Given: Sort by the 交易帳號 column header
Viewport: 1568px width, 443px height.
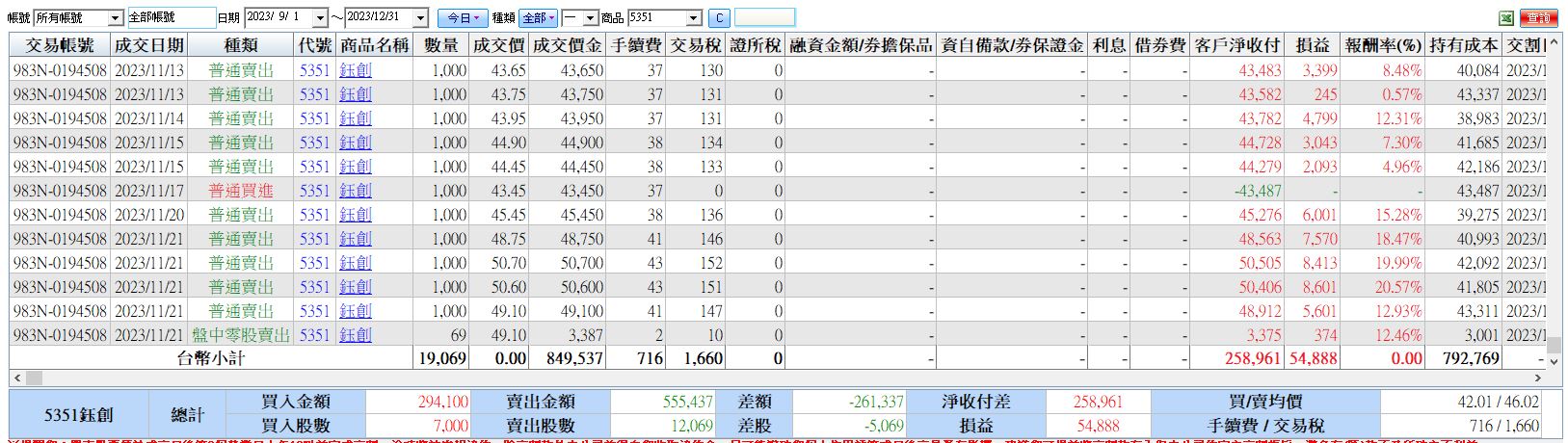Looking at the screenshot, I should coord(60,45).
